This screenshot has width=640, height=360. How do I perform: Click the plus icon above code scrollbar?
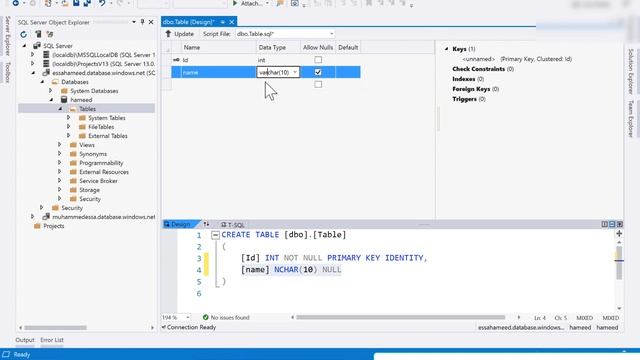pos(619,233)
